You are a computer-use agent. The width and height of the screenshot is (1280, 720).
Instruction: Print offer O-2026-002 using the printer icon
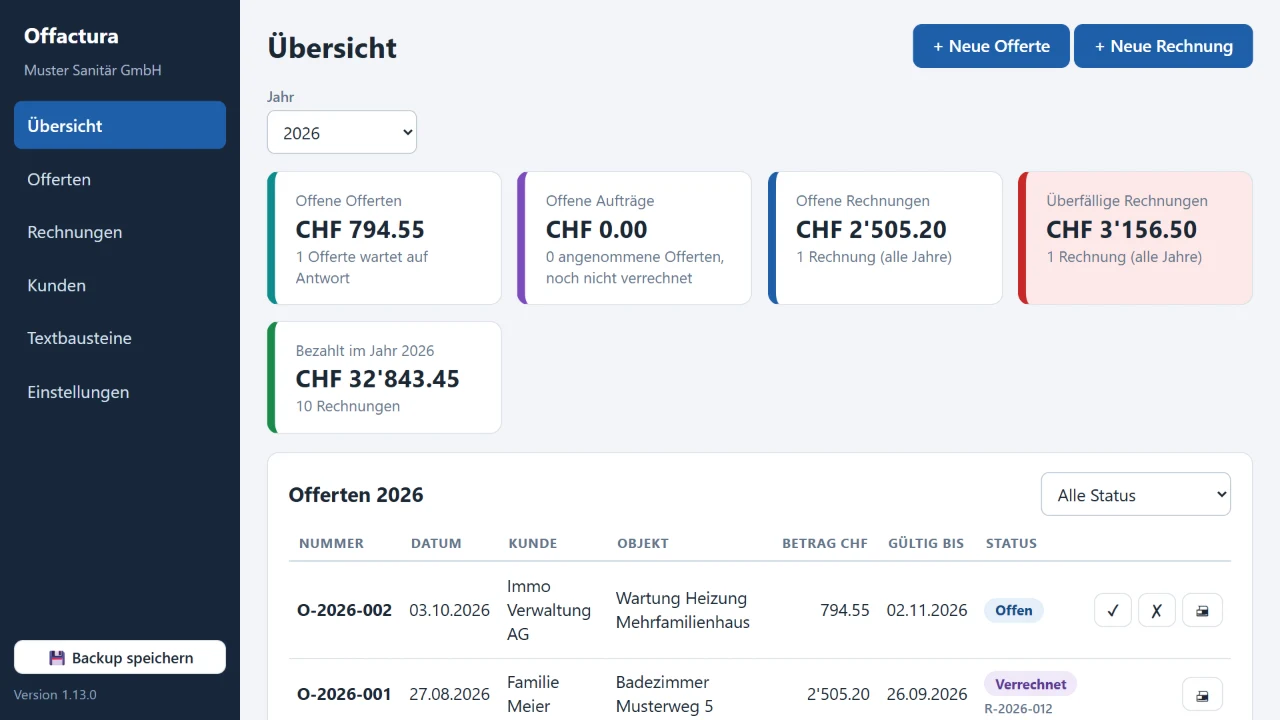[1202, 610]
